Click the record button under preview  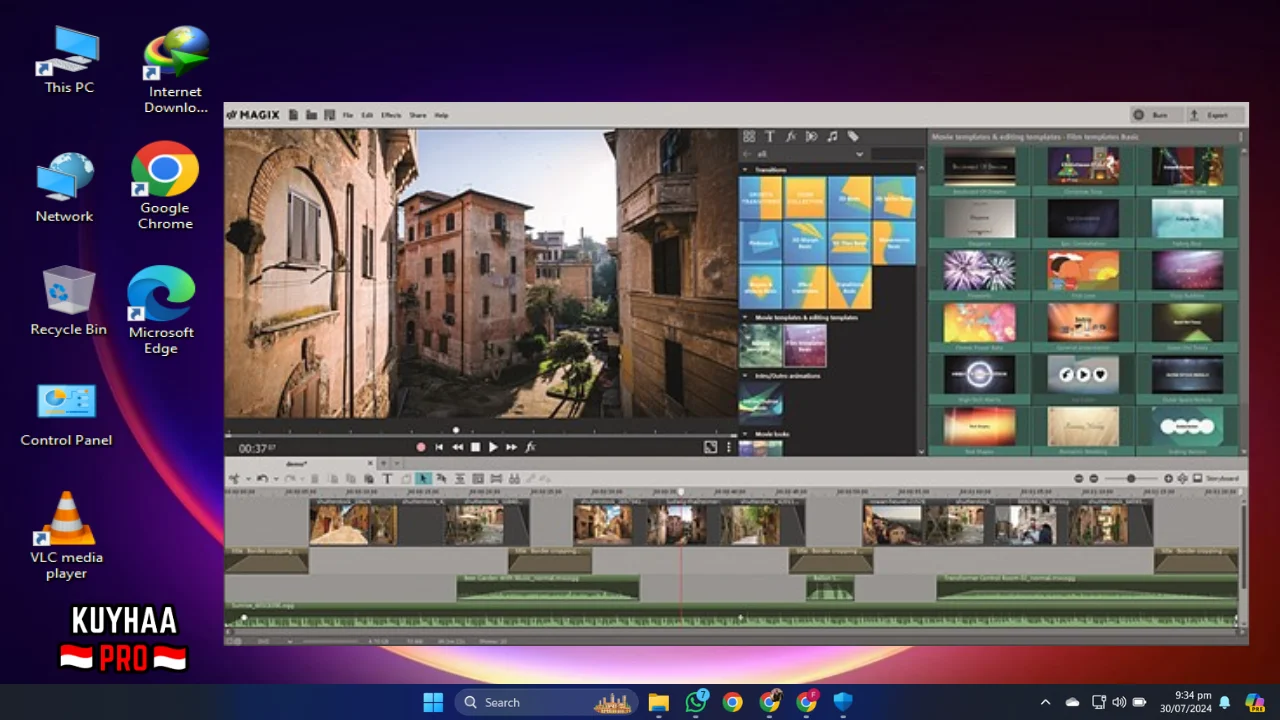(421, 447)
